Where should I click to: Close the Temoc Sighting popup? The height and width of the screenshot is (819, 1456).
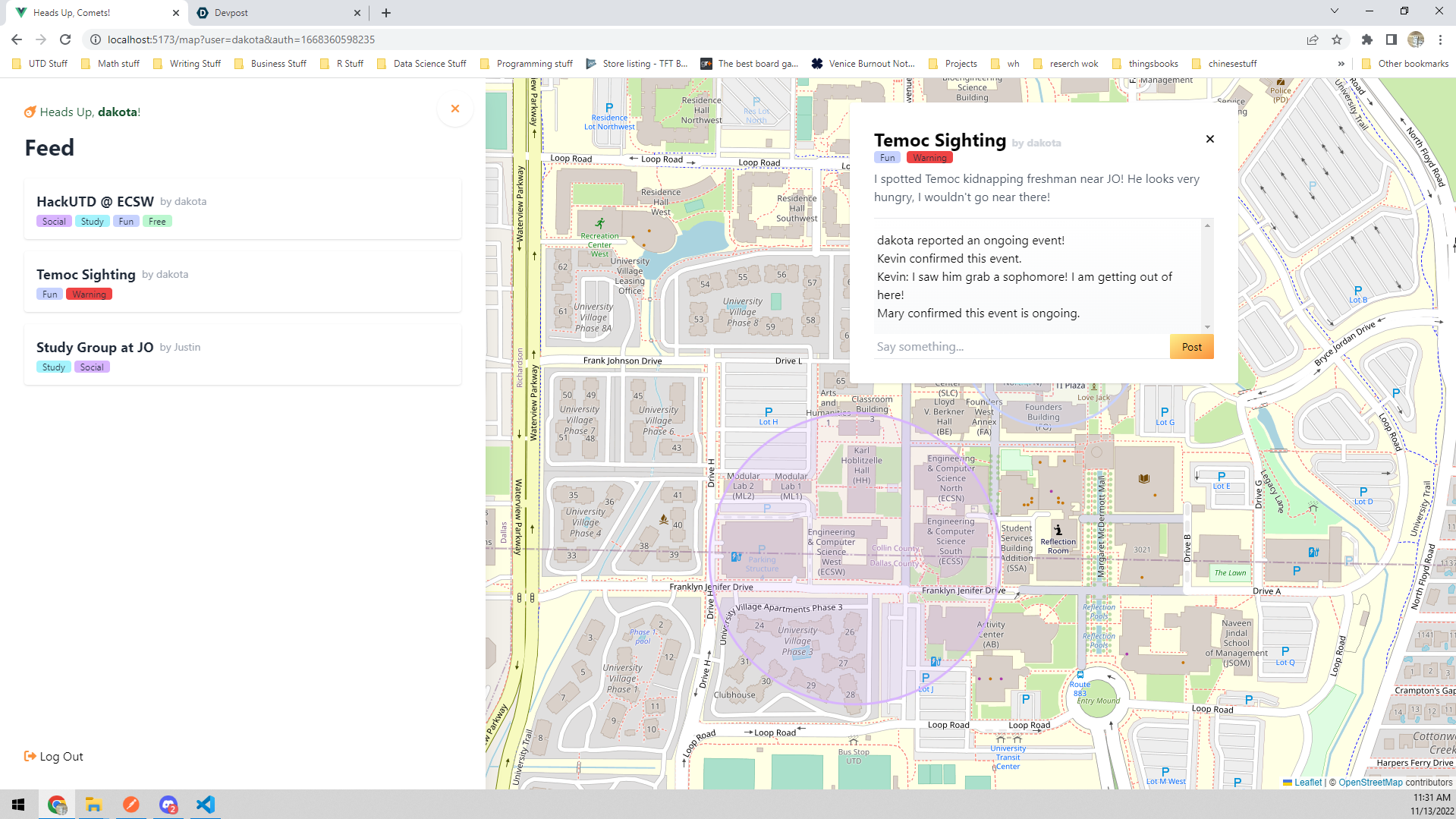coord(1210,139)
